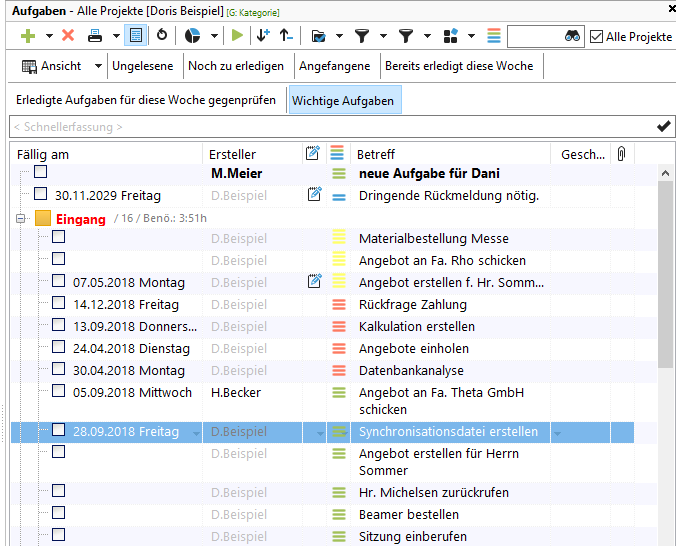Check the box for 'Rückfrage Zahlung' task
676x546 pixels.
click(59, 304)
